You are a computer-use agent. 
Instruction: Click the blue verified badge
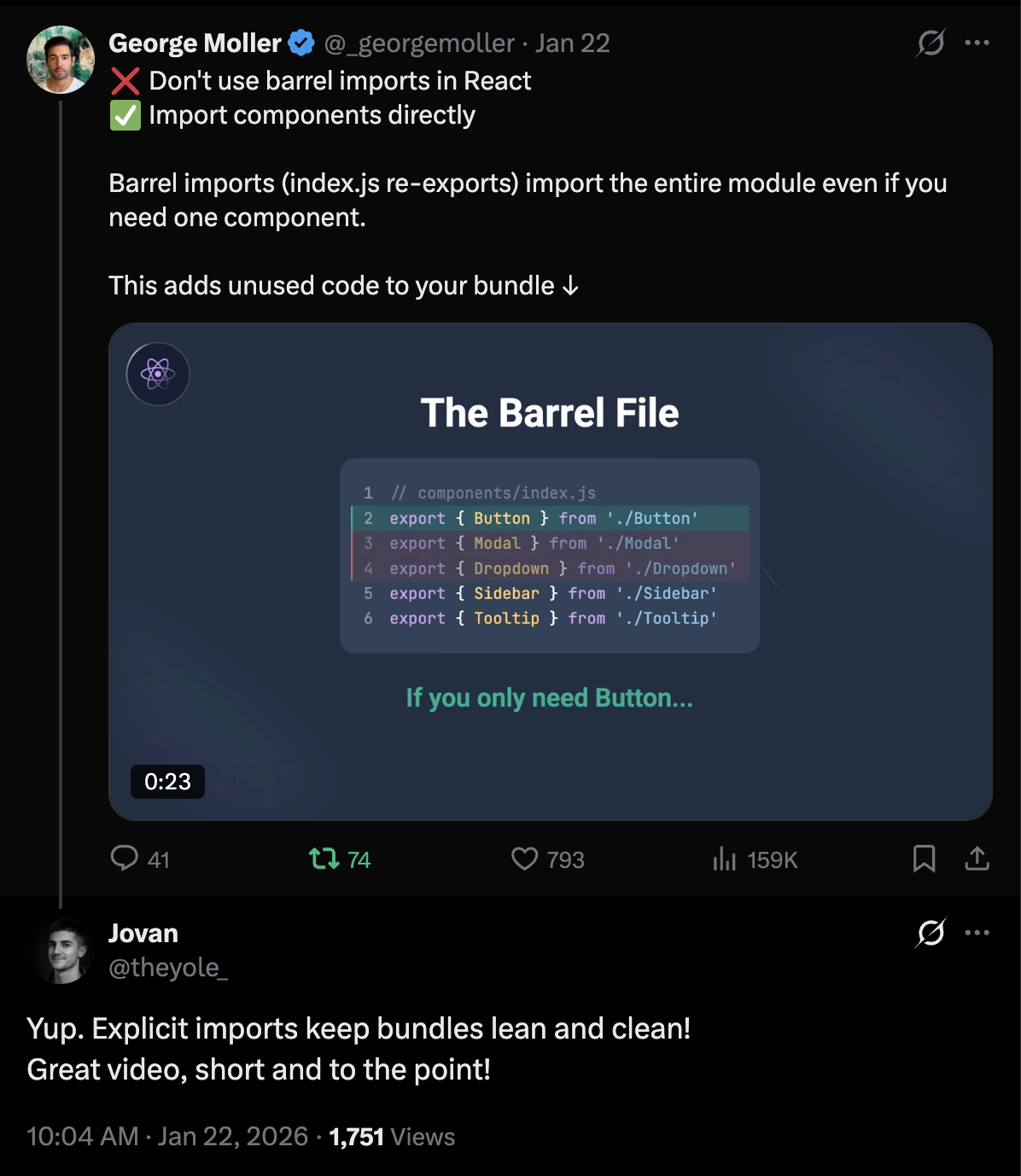(301, 43)
